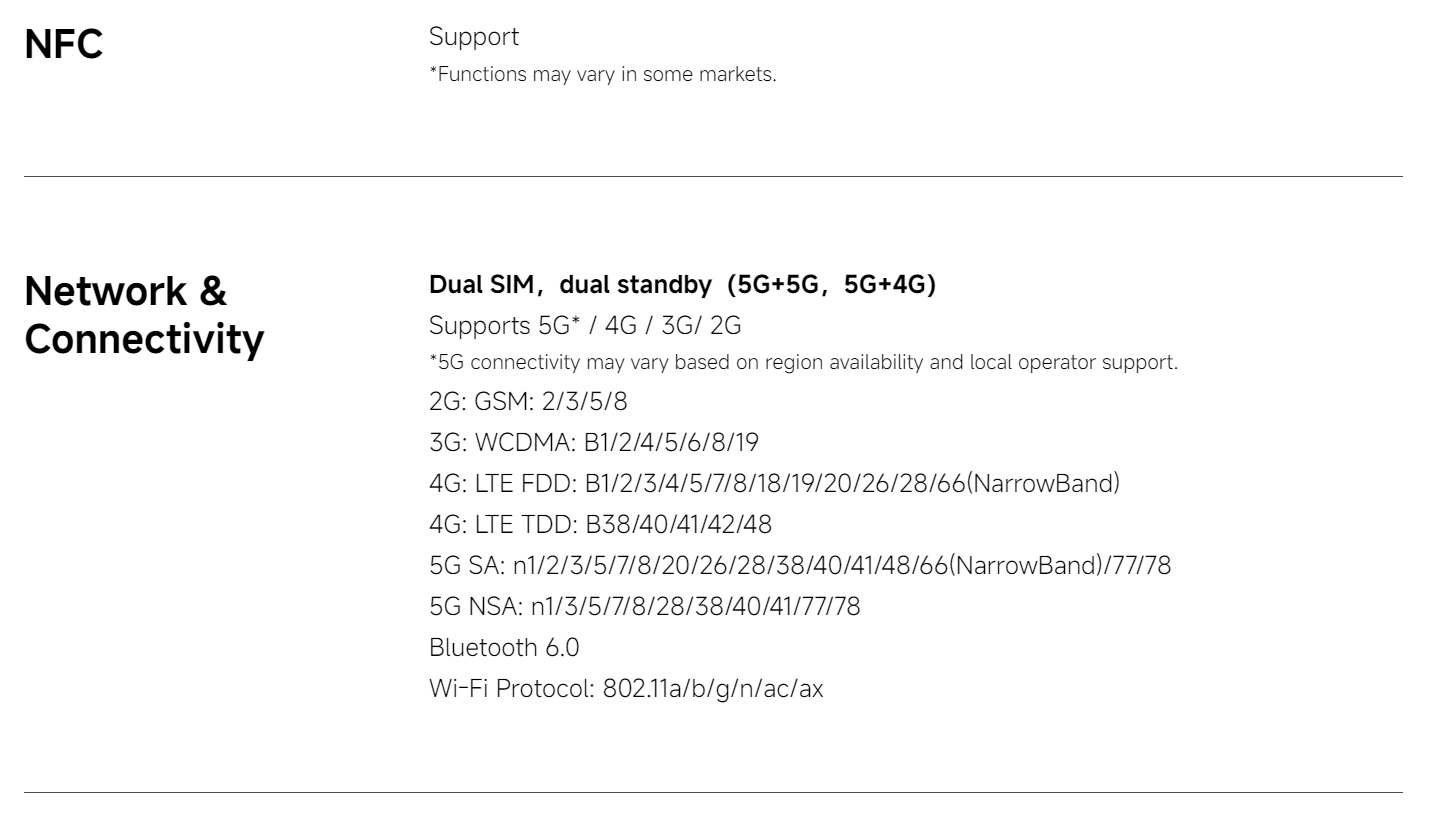
Task: Click the 5G SA bands line
Action: click(800, 566)
